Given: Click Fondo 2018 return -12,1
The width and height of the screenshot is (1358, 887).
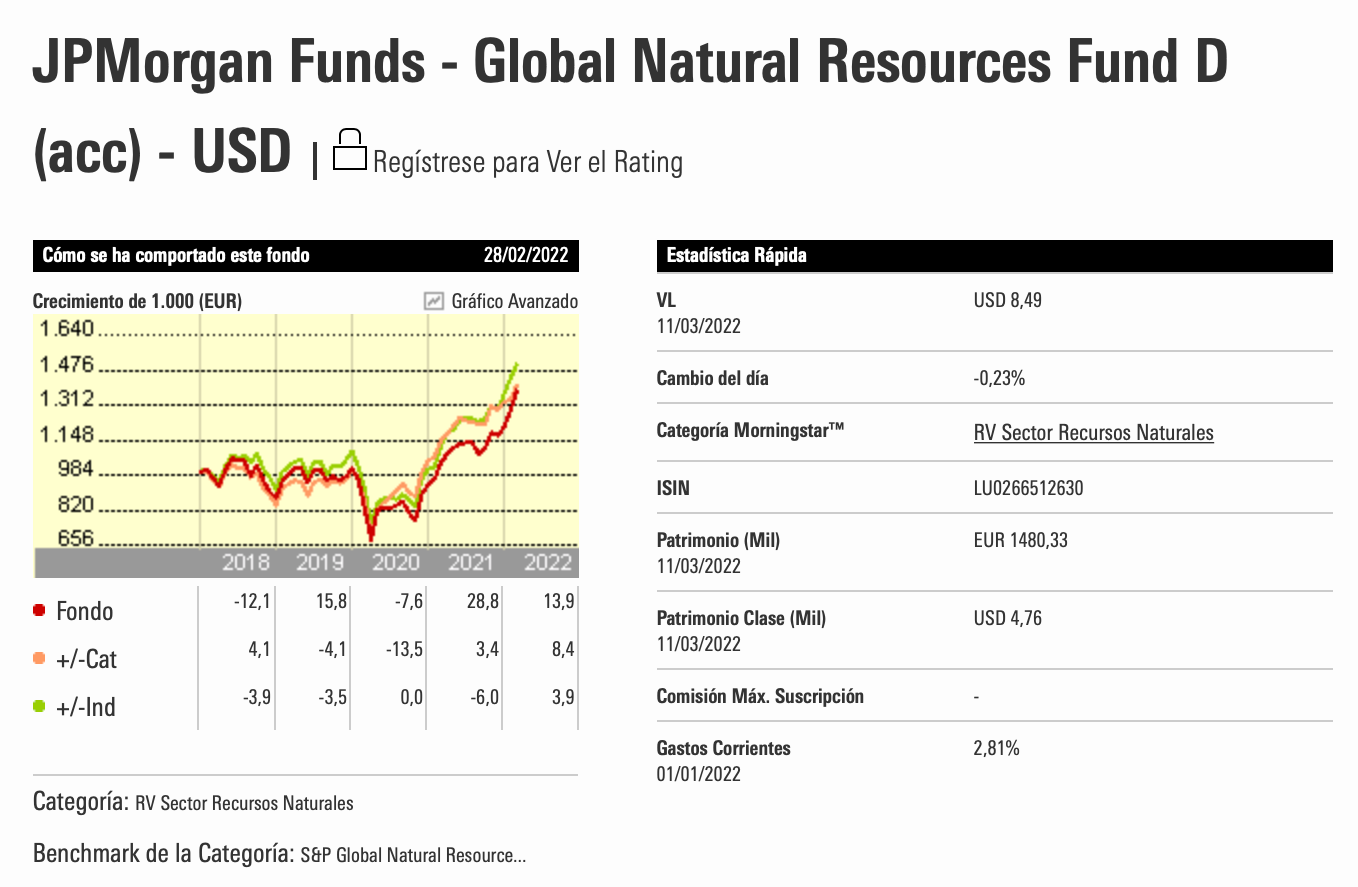Looking at the screenshot, I should (250, 601).
